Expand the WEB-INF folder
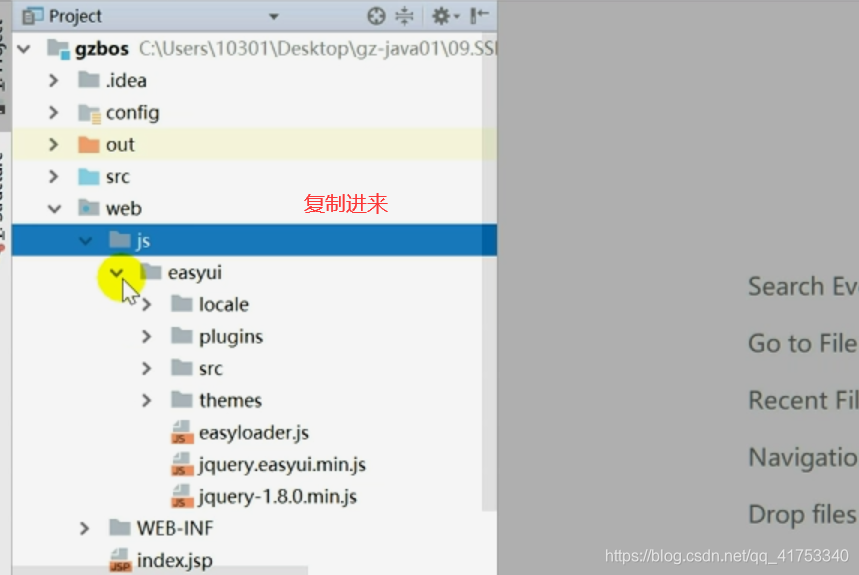This screenshot has width=859, height=575. click(x=84, y=528)
